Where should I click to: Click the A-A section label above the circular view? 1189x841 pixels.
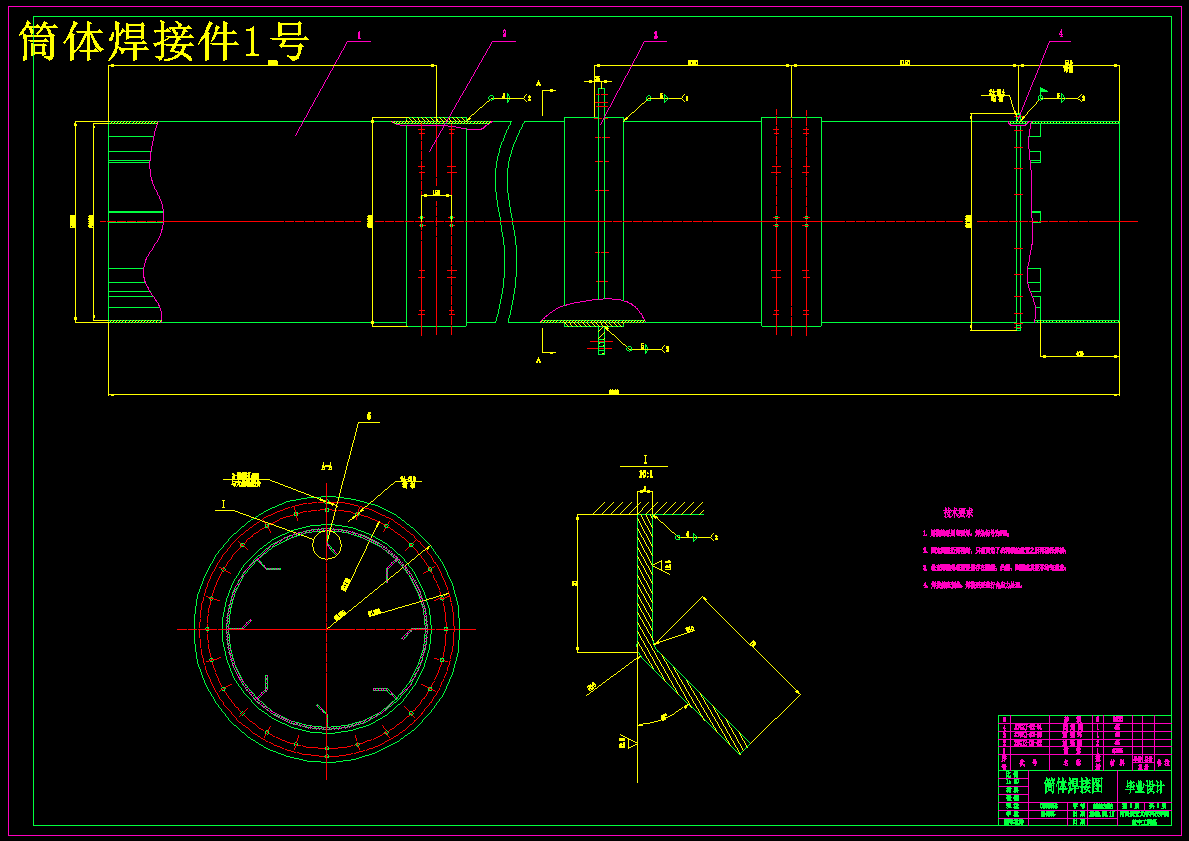tap(327, 467)
